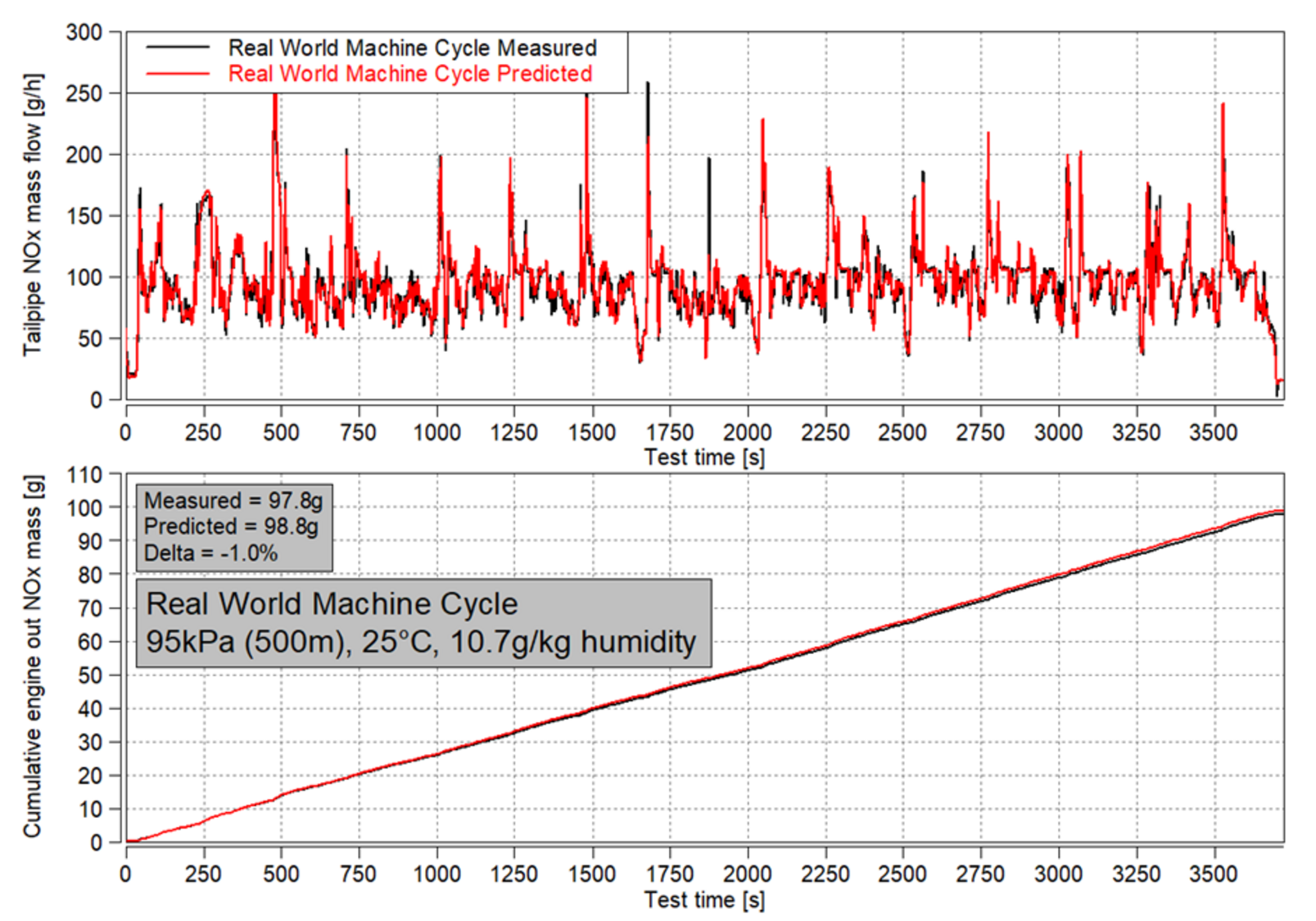This screenshot has height=921, width=1316.
Task: Click the 'Tailpipe NOx mass flow [g/h]' axis title
Action: [x=32, y=214]
